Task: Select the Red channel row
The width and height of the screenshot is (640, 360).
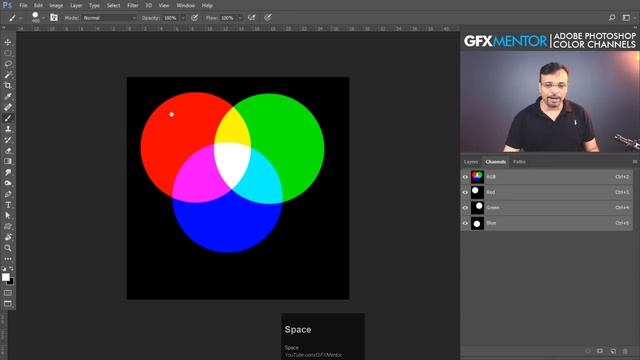Action: 547,192
